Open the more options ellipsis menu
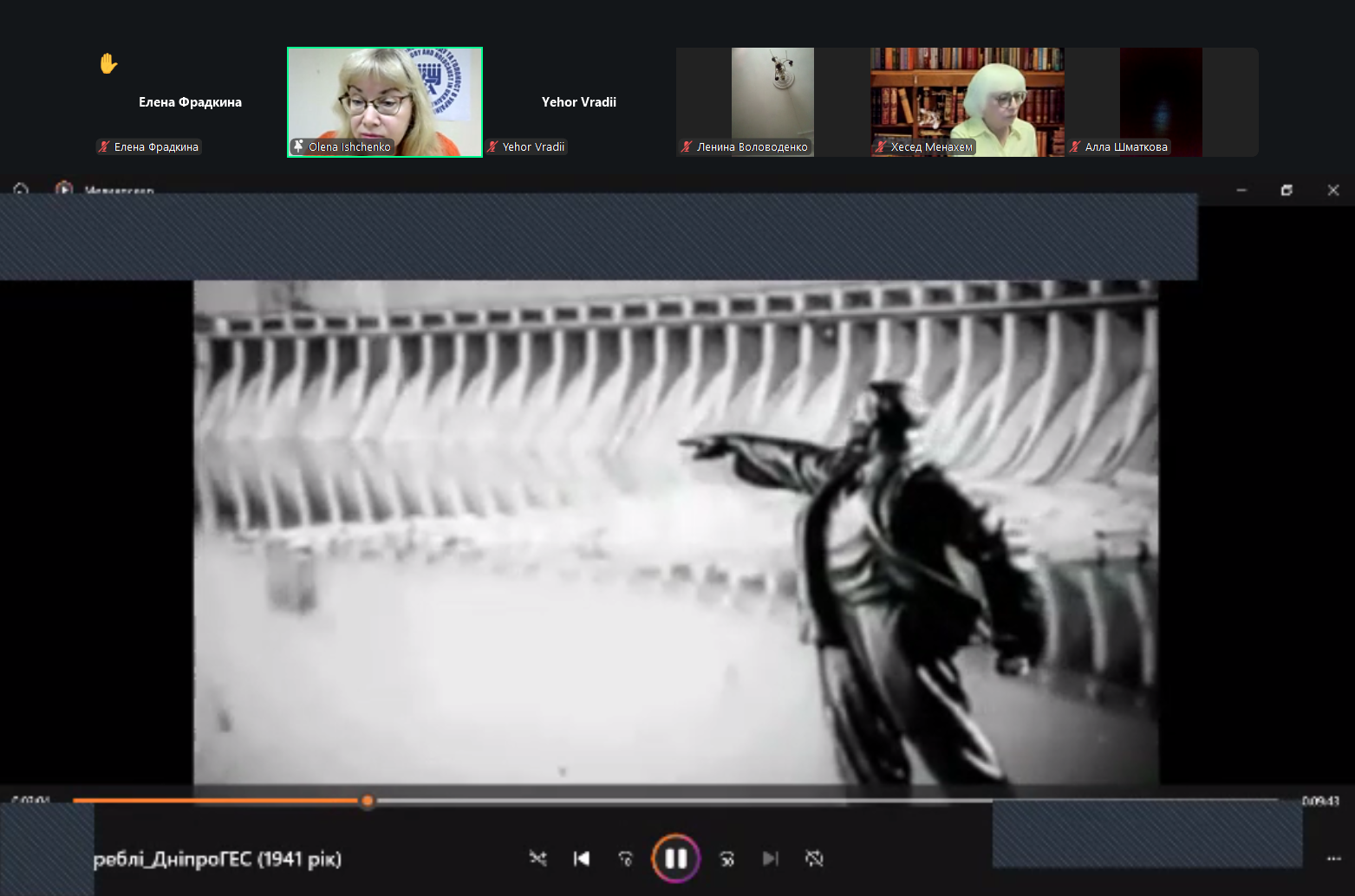 tap(1334, 859)
